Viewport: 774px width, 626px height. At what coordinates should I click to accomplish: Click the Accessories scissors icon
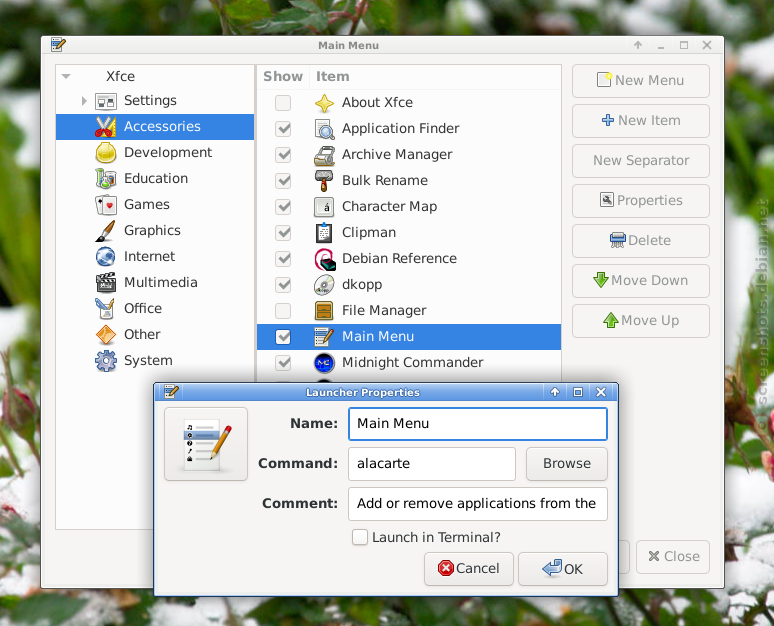click(106, 127)
